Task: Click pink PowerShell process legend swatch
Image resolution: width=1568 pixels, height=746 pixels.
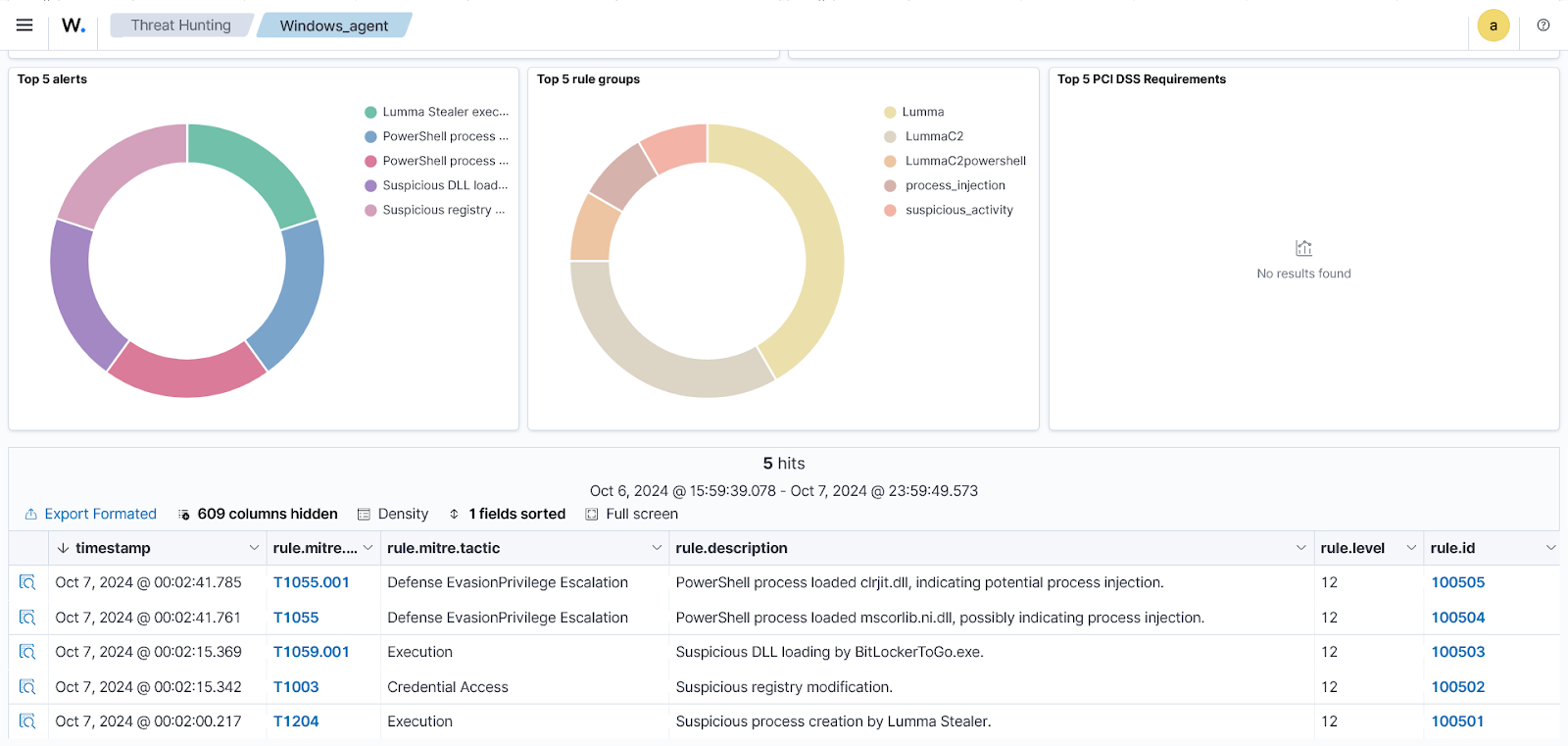Action: (x=370, y=161)
